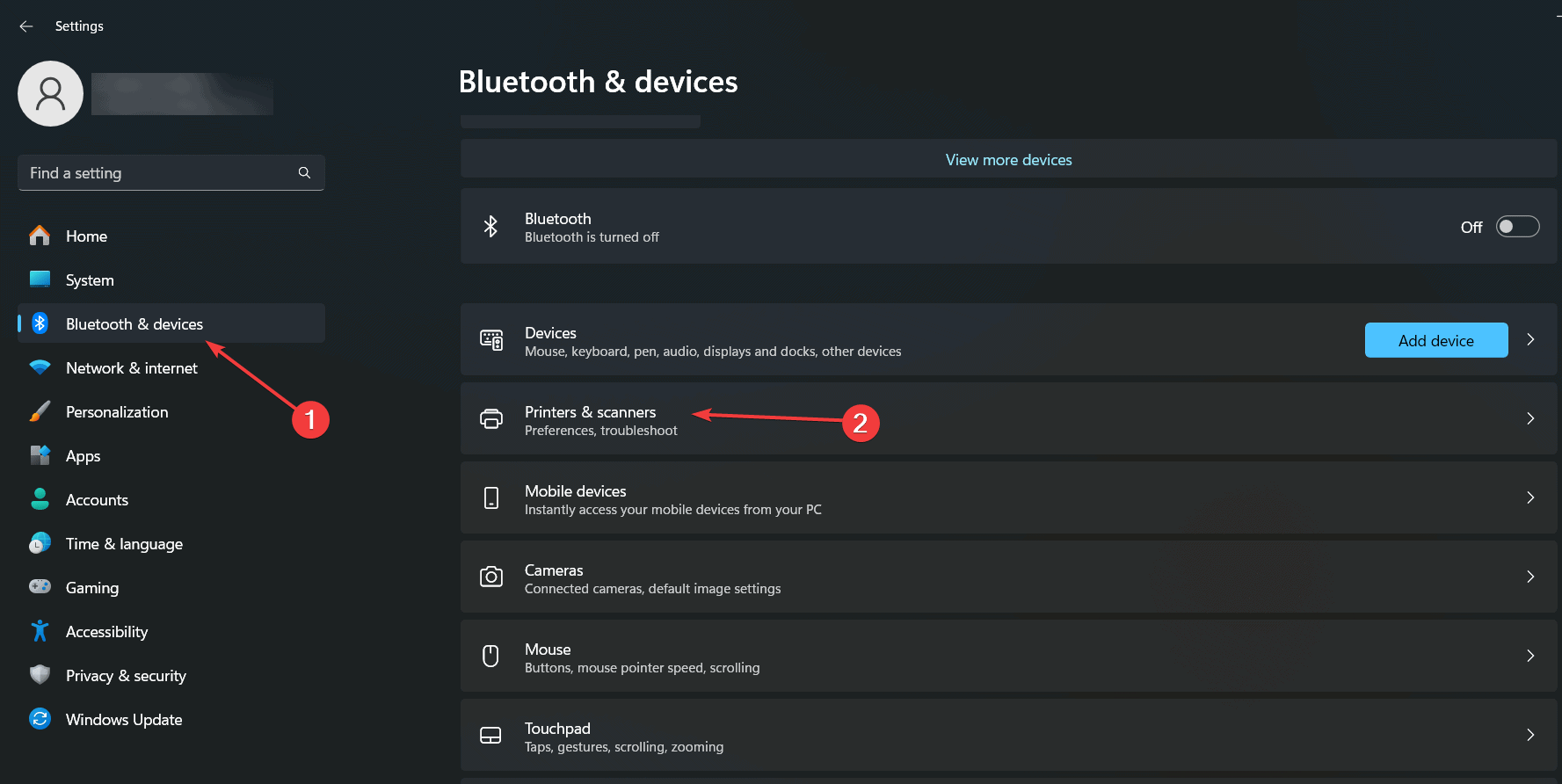Image resolution: width=1562 pixels, height=784 pixels.
Task: Expand the Touchpad settings chevron
Action: coord(1530,735)
